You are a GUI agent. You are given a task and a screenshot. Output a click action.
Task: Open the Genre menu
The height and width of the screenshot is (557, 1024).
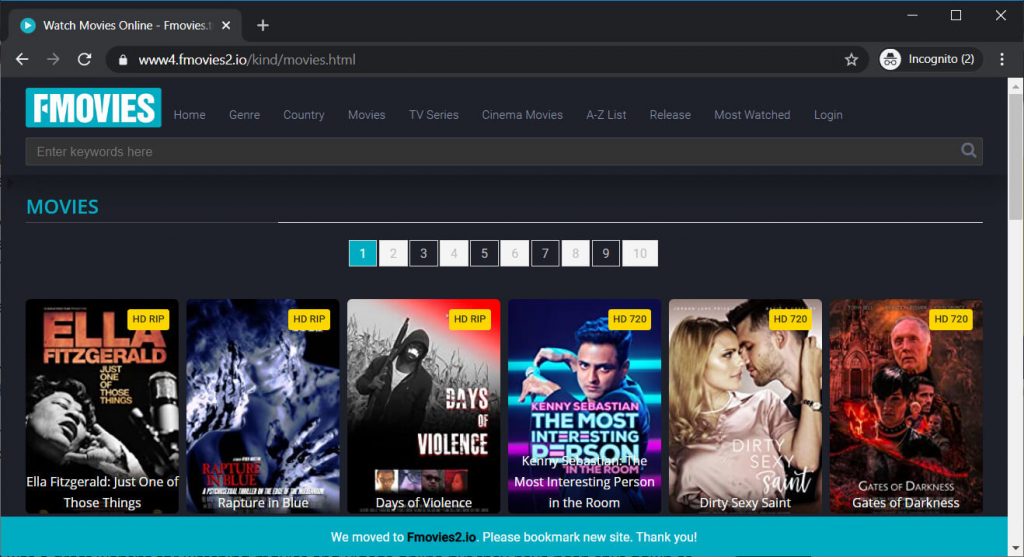click(x=244, y=115)
